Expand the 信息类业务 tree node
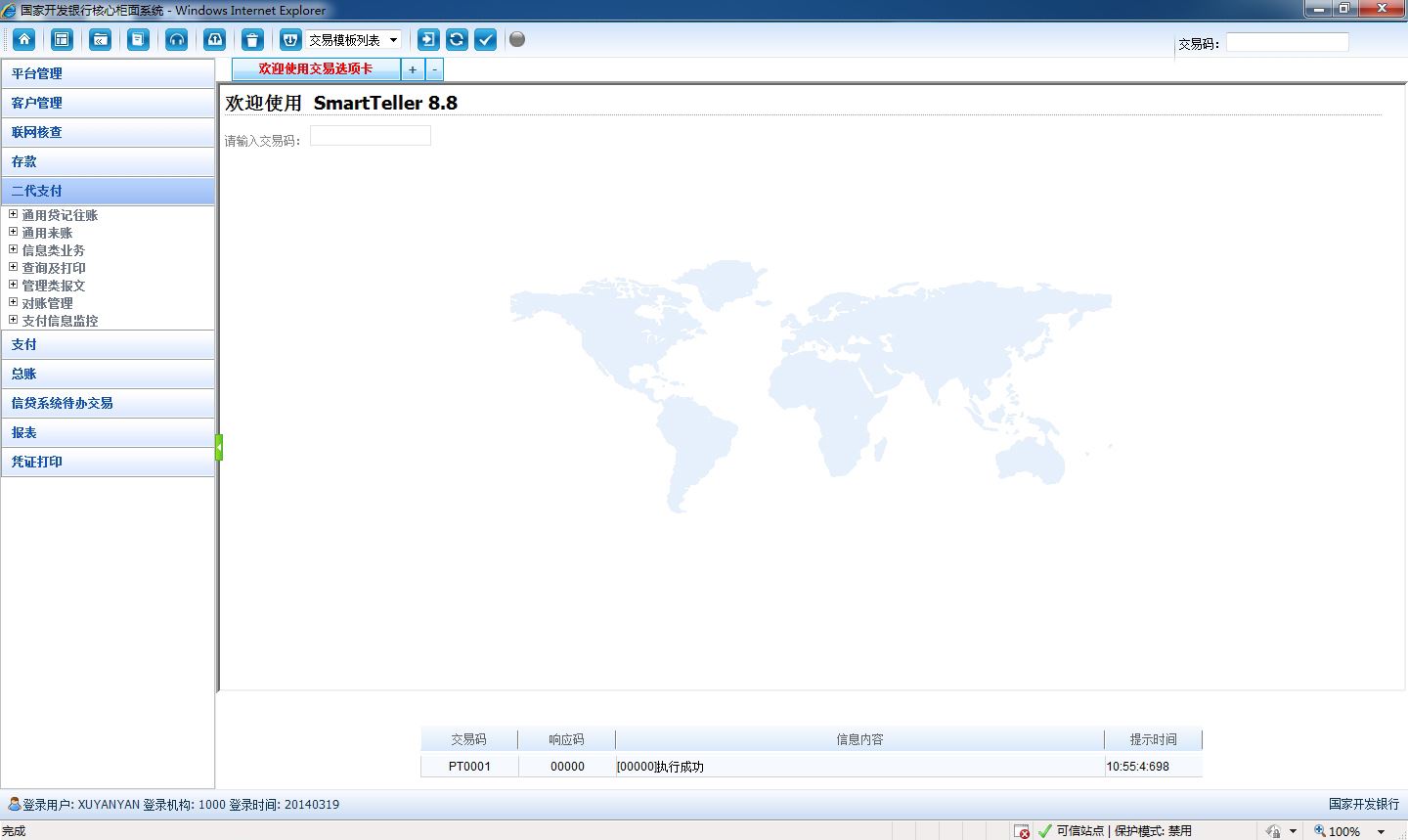 [14, 249]
